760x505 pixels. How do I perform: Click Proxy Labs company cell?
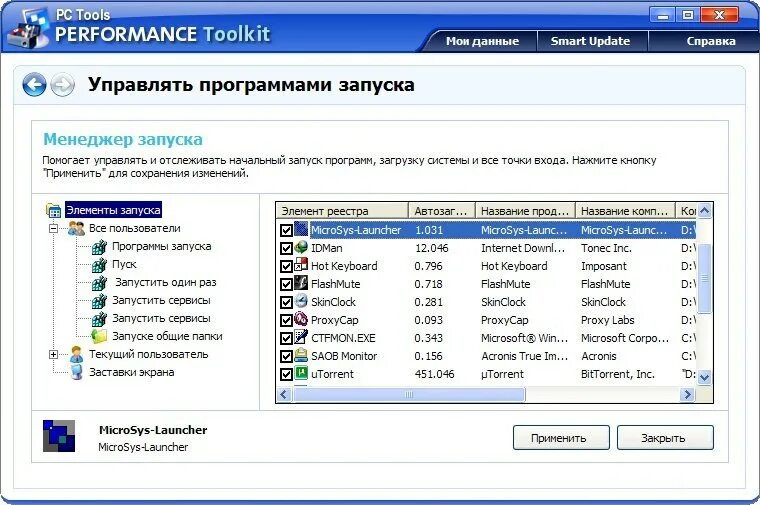point(607,320)
